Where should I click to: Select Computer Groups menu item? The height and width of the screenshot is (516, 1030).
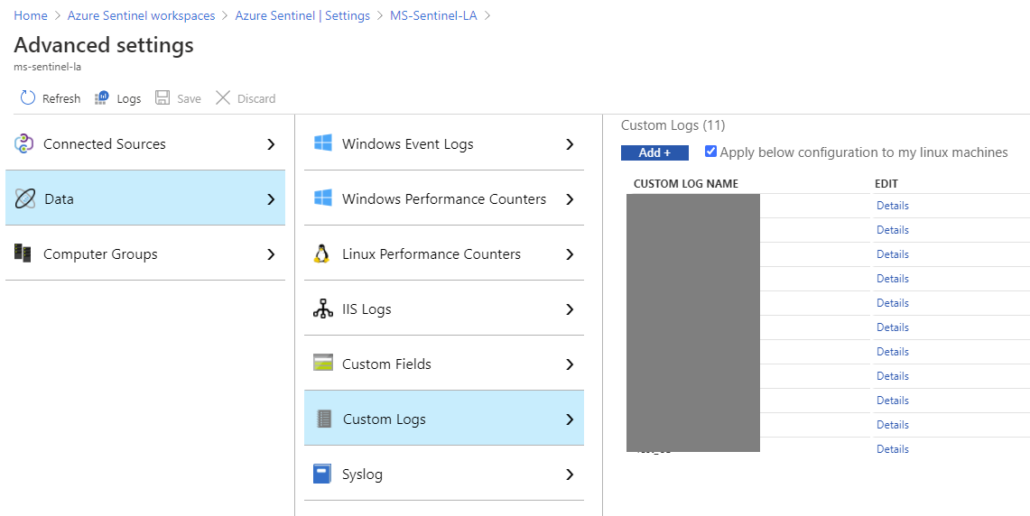click(x=145, y=253)
